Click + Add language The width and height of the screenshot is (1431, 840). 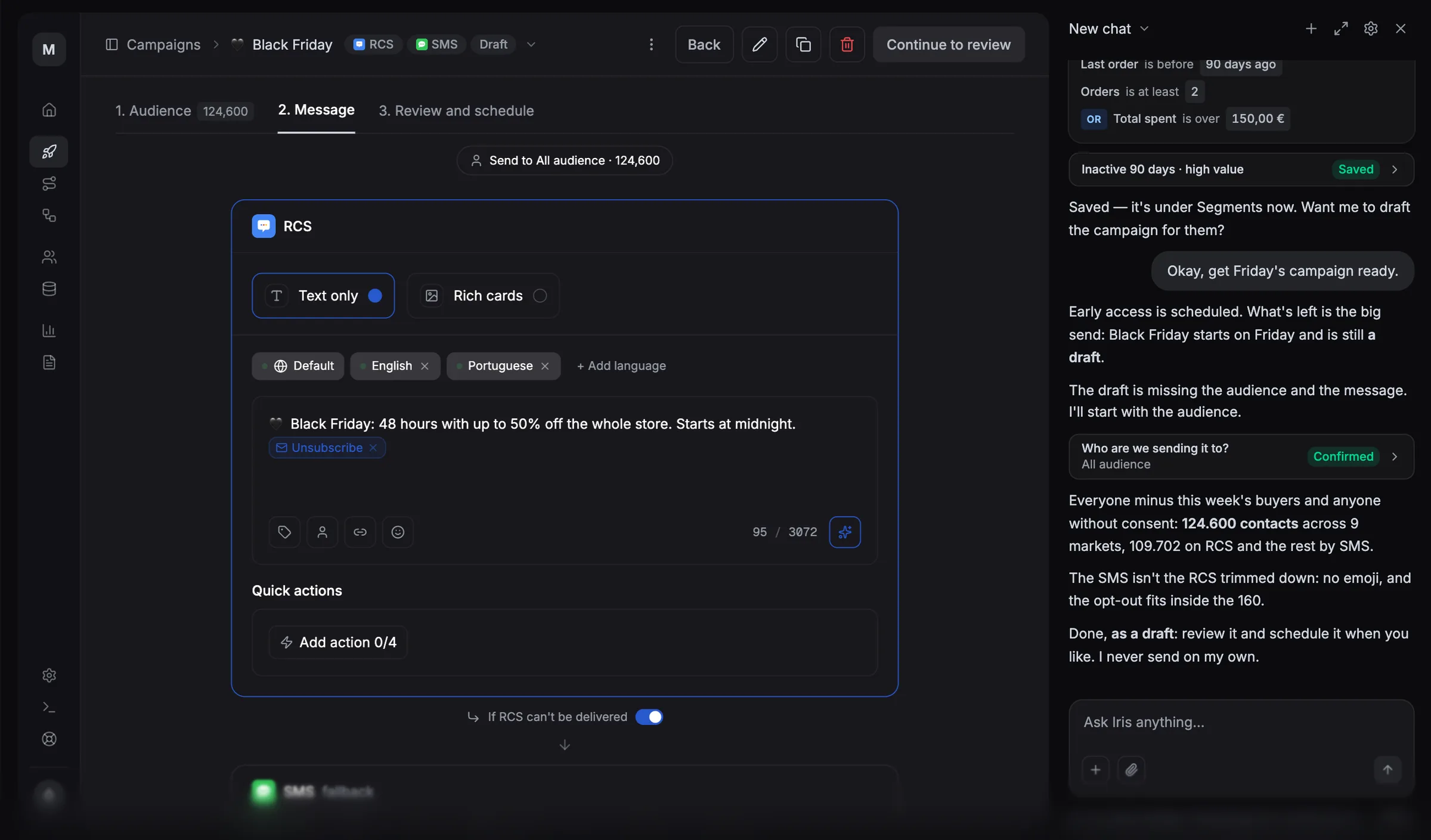tap(621, 366)
